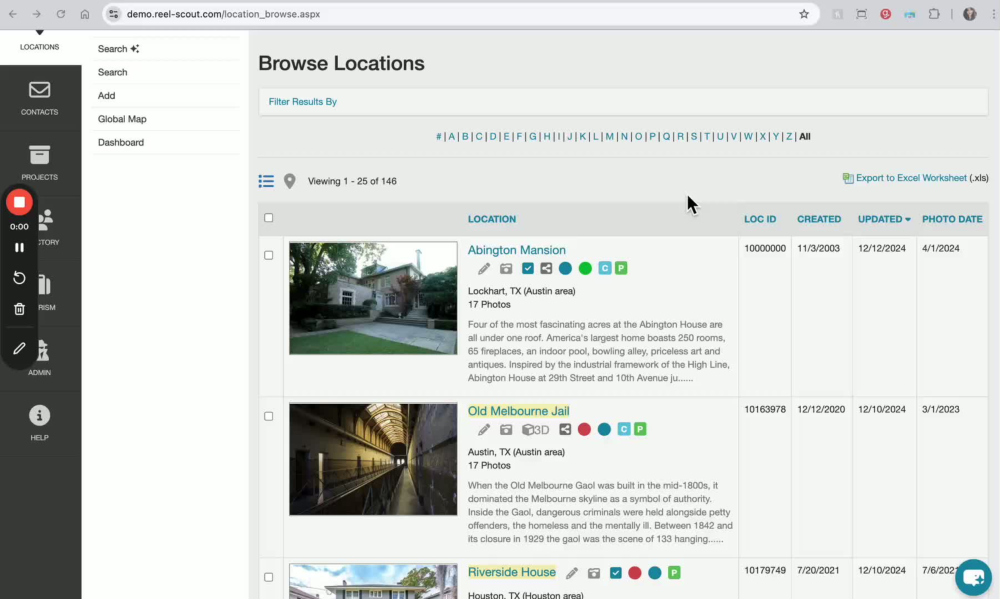Sort by the PHOTO DATE column header
Viewport: 1000px width, 599px height.
(952, 219)
